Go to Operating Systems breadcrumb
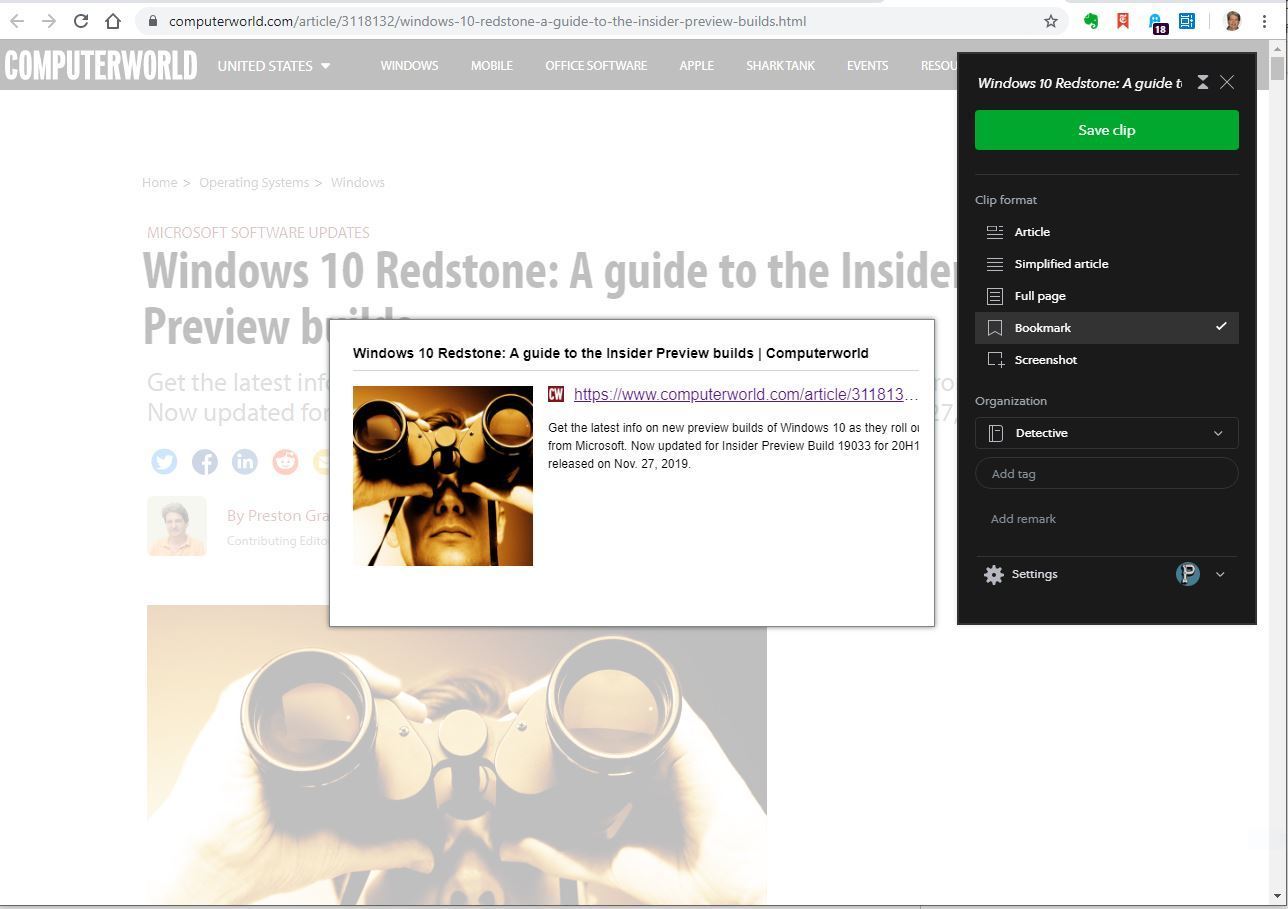This screenshot has width=1288, height=909. [x=254, y=183]
